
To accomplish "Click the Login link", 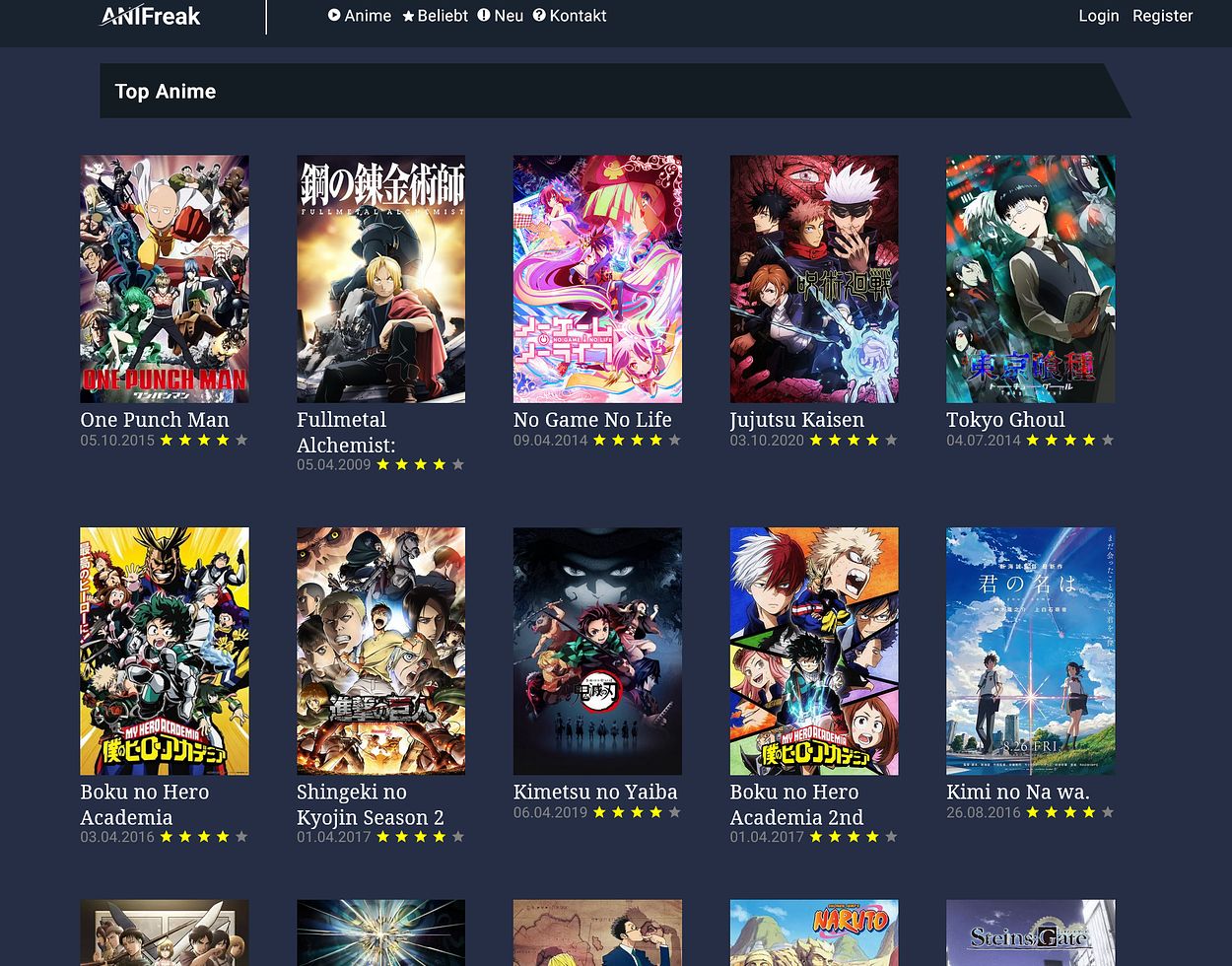I will pyautogui.click(x=1098, y=16).
